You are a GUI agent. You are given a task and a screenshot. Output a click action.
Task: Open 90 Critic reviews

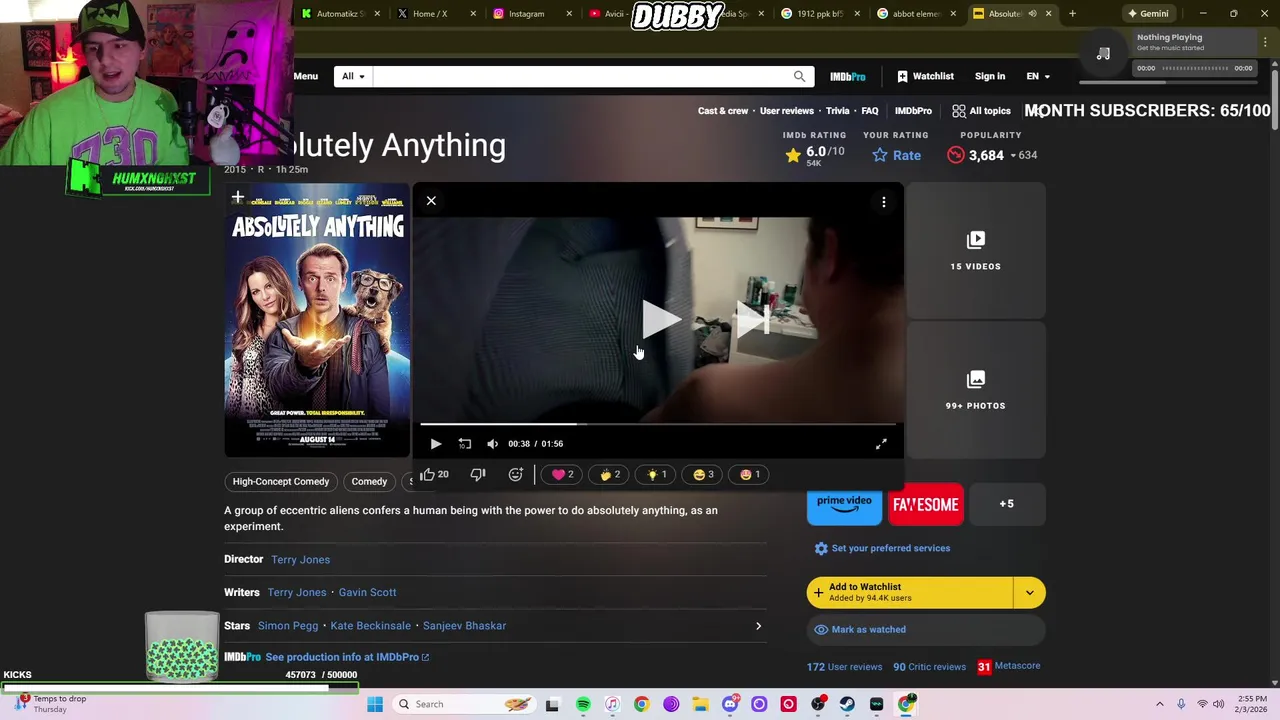click(x=929, y=667)
